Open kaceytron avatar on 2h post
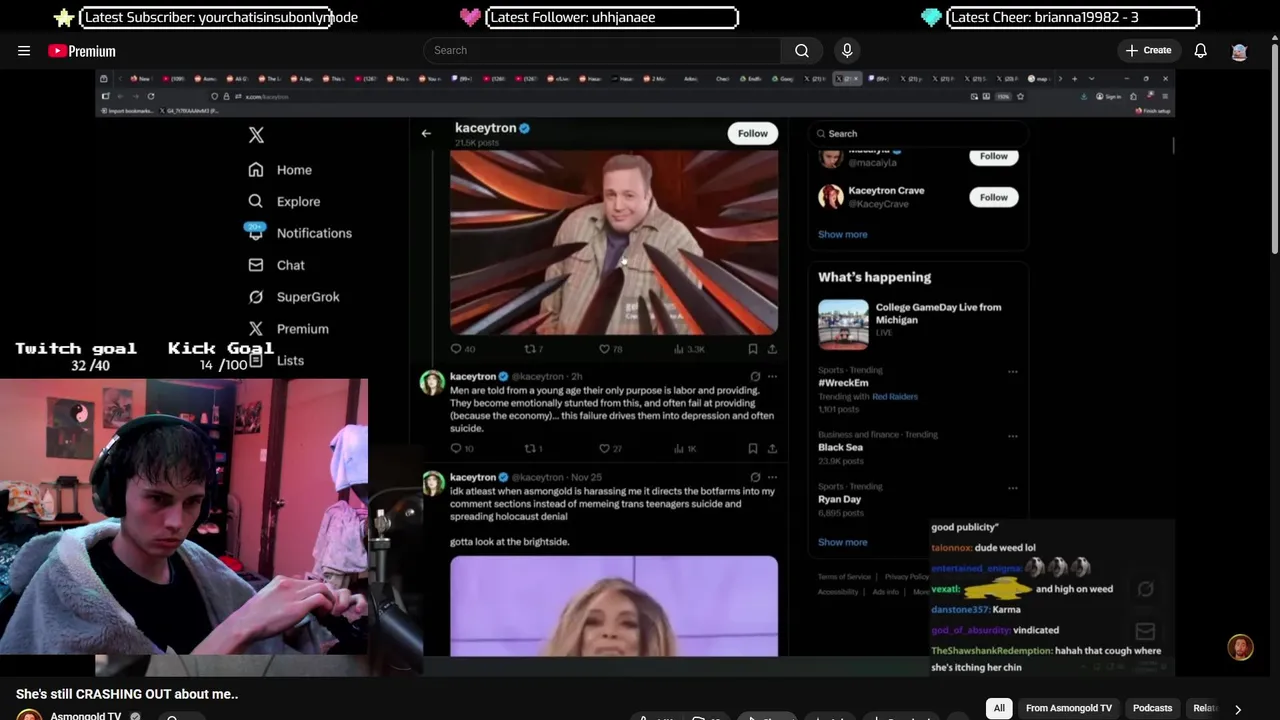 coord(432,383)
